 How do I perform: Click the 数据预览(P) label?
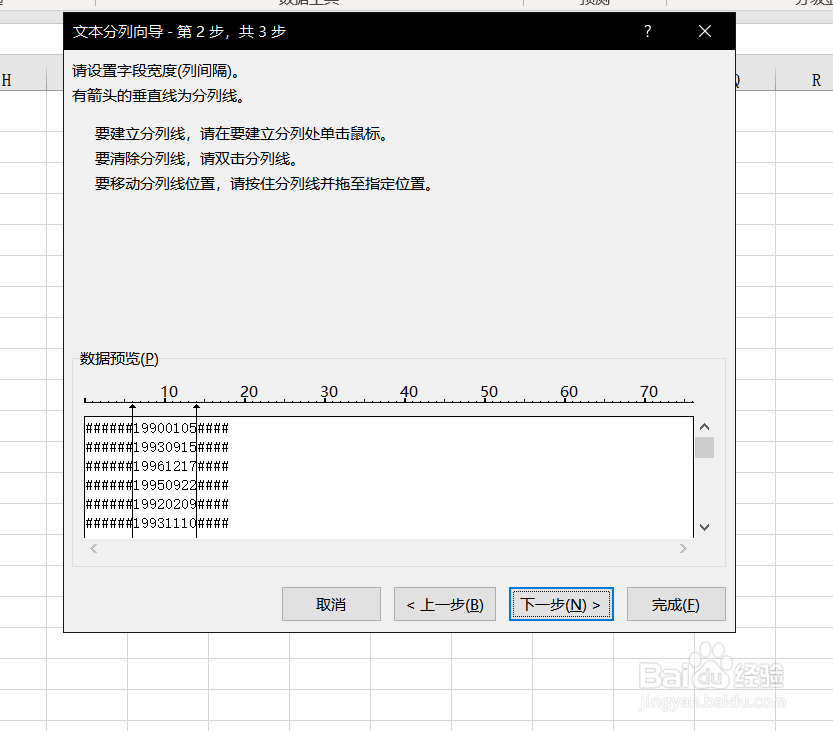tap(119, 359)
